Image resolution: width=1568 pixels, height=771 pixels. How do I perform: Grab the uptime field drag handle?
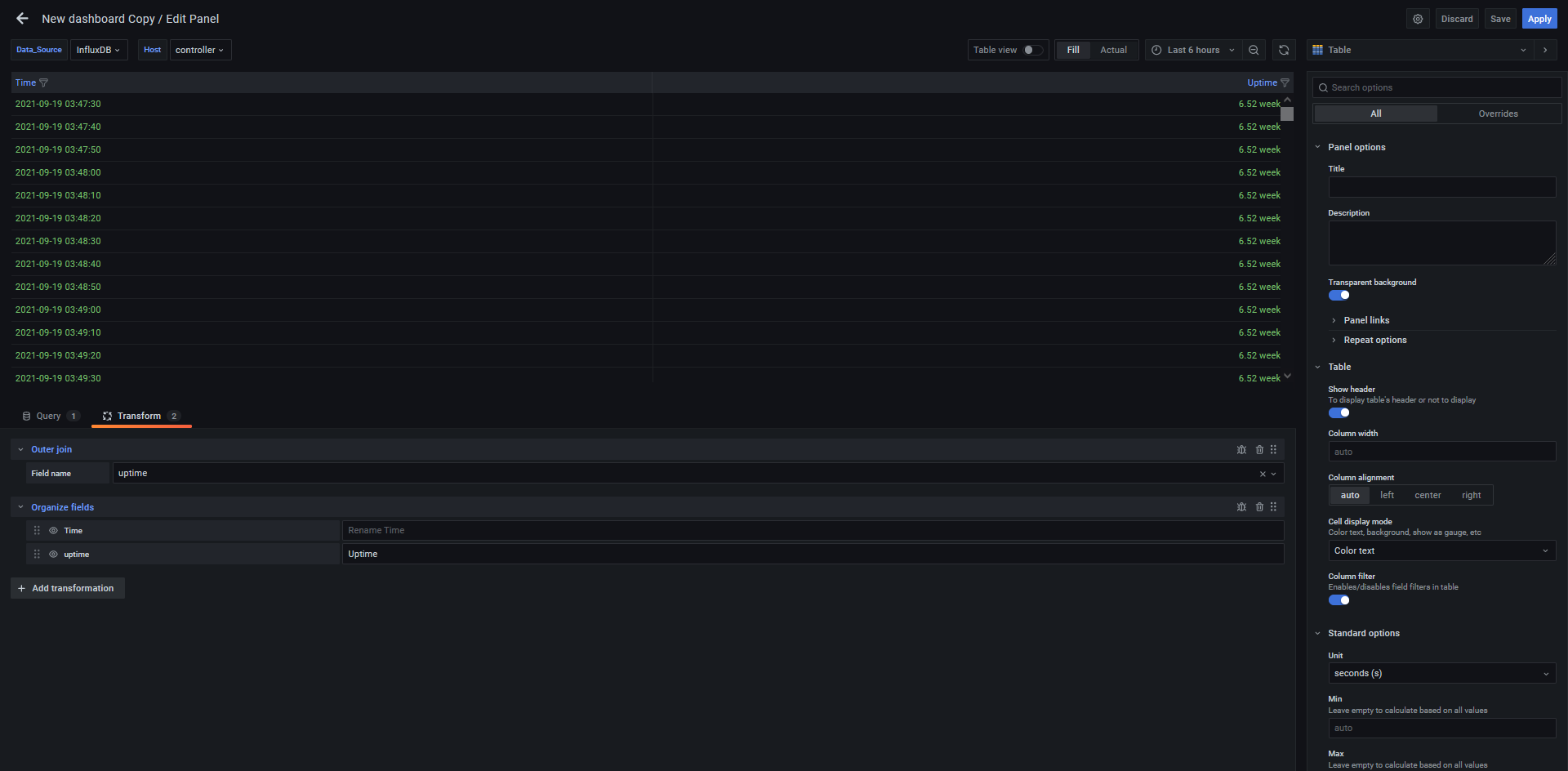(37, 554)
